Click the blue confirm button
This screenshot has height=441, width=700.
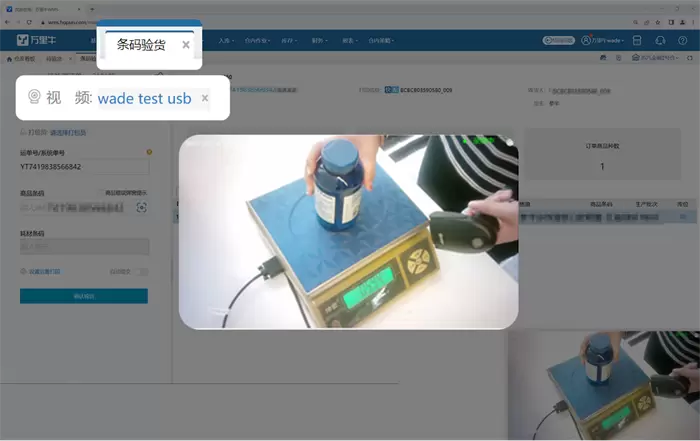click(x=83, y=296)
